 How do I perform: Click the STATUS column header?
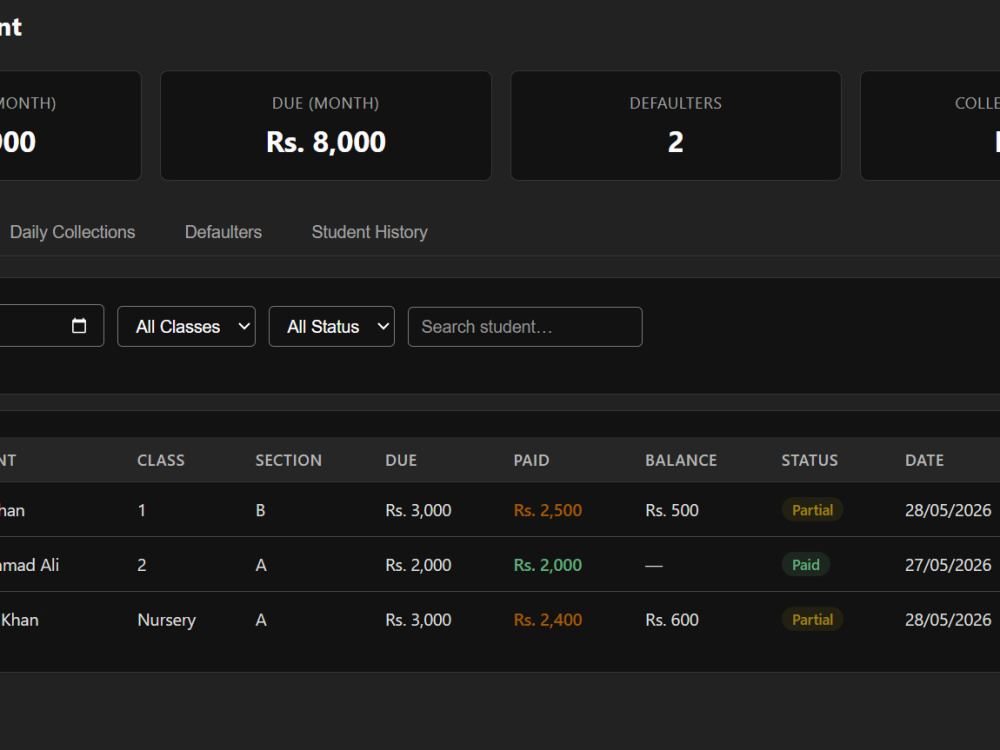click(x=810, y=460)
